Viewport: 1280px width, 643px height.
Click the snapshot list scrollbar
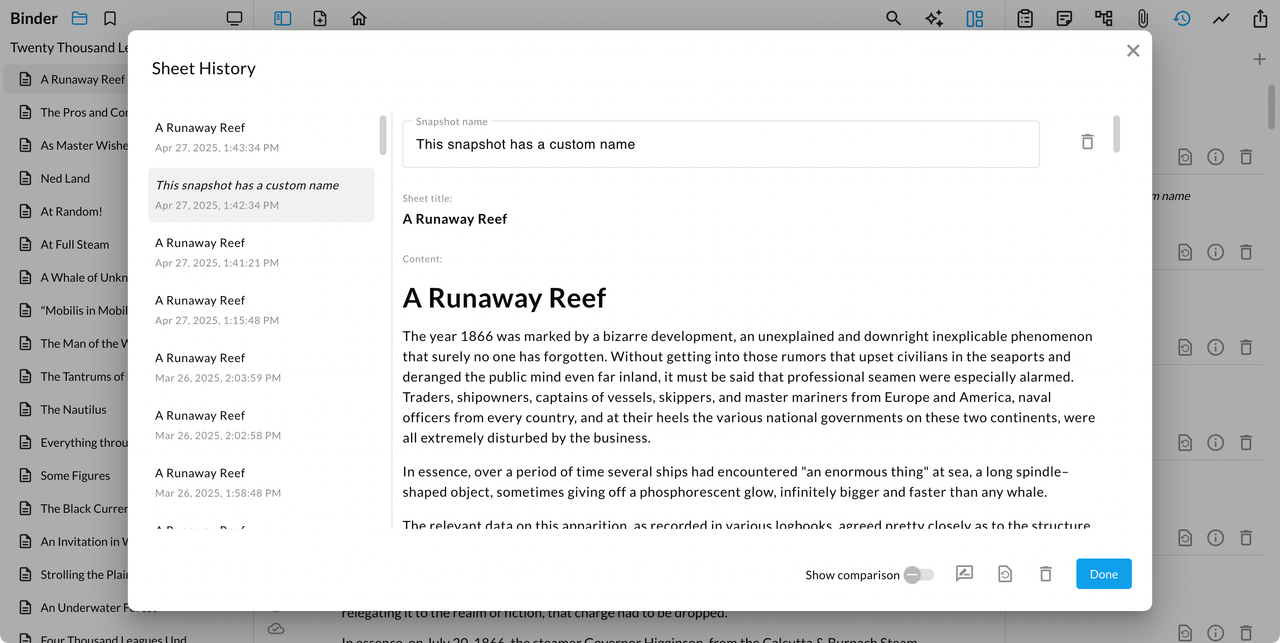(383, 135)
